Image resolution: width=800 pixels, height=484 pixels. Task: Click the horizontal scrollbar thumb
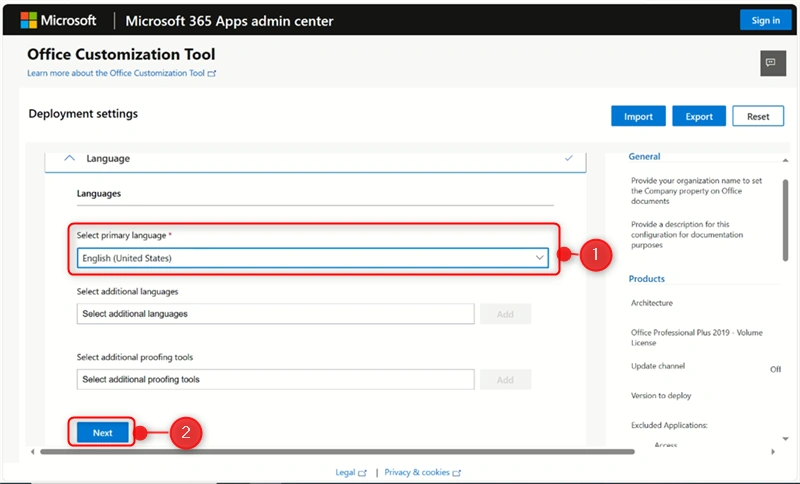click(337, 451)
